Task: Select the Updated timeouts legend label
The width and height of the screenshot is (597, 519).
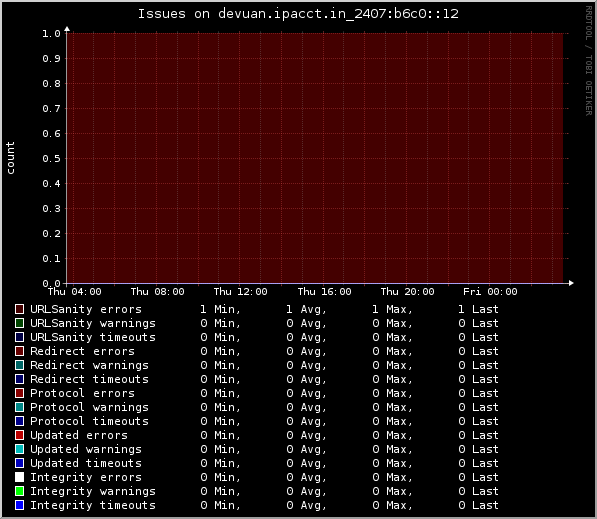Action: tap(86, 463)
